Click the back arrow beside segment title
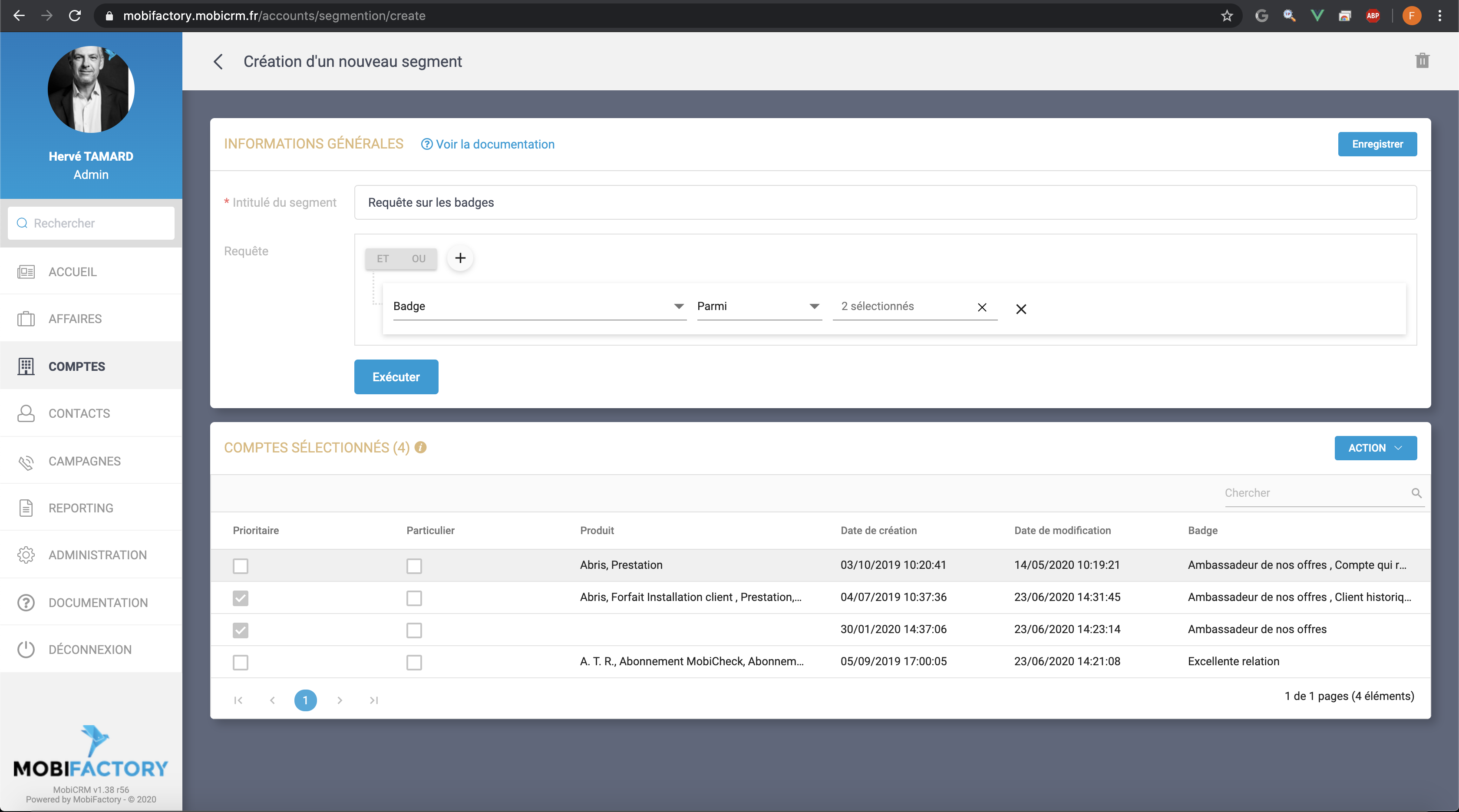This screenshot has height=812, width=1459. pos(218,62)
